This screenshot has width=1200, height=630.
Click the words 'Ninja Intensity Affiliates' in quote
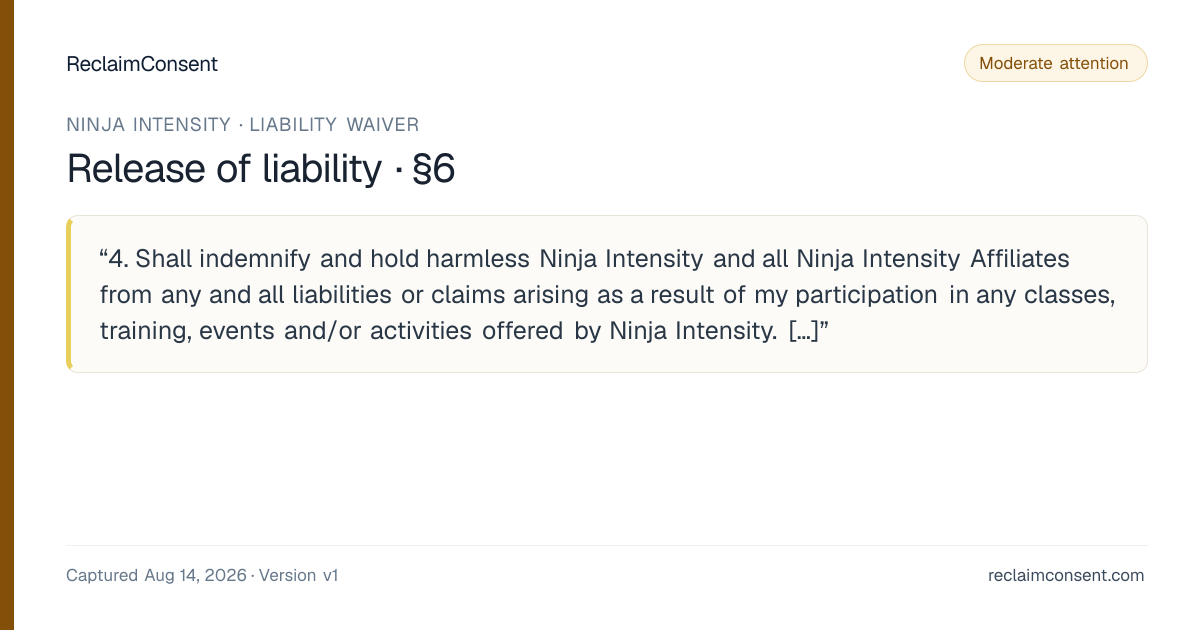tap(933, 259)
